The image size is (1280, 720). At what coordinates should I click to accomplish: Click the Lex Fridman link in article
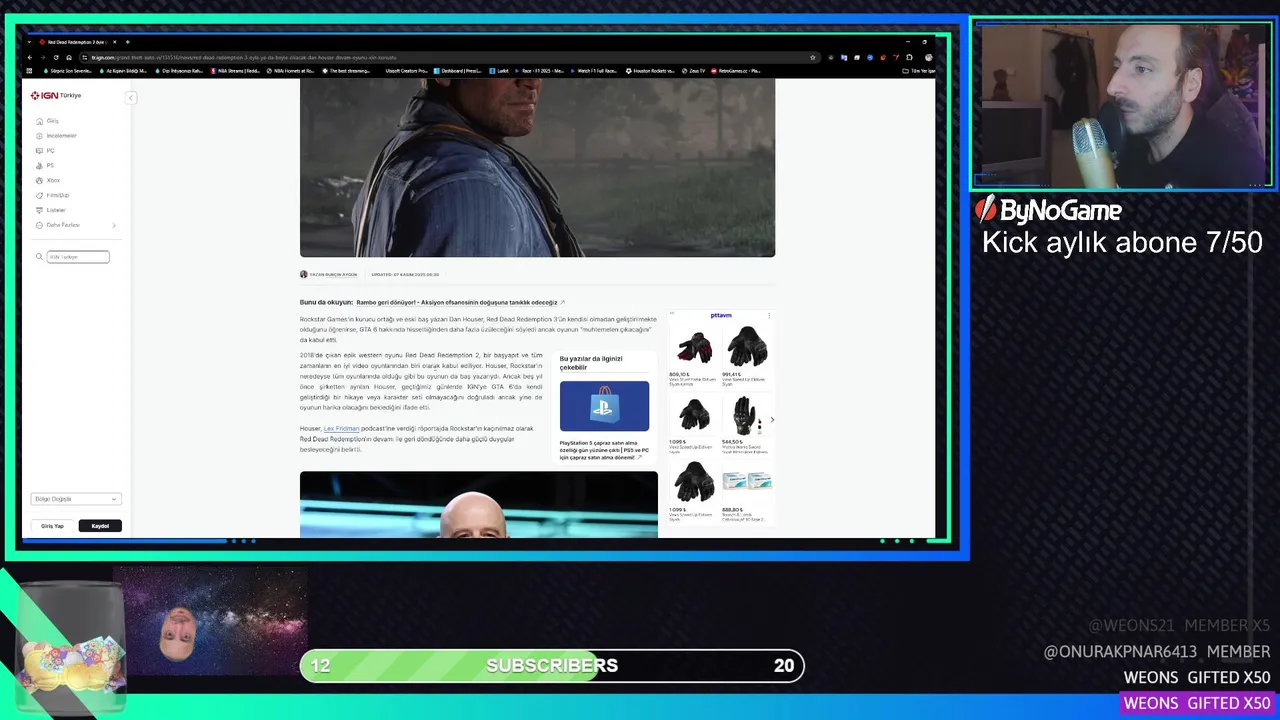tap(341, 428)
